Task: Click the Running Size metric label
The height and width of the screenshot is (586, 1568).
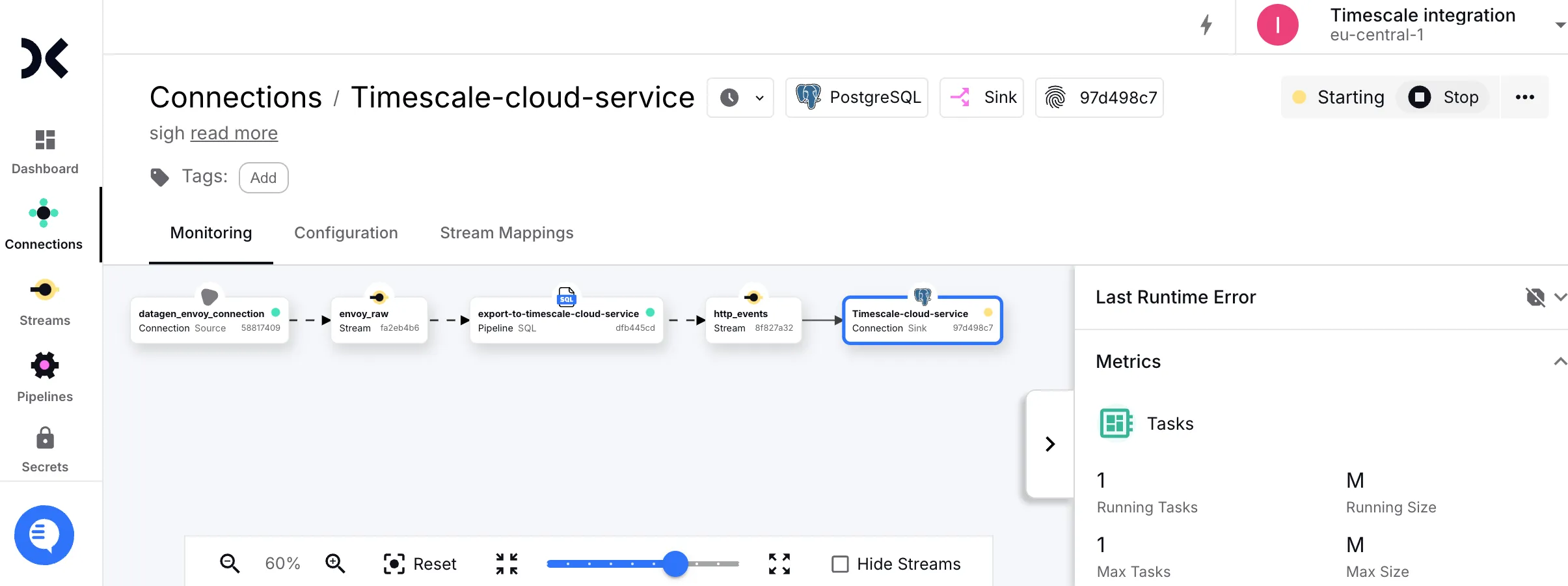Action: (1391, 507)
